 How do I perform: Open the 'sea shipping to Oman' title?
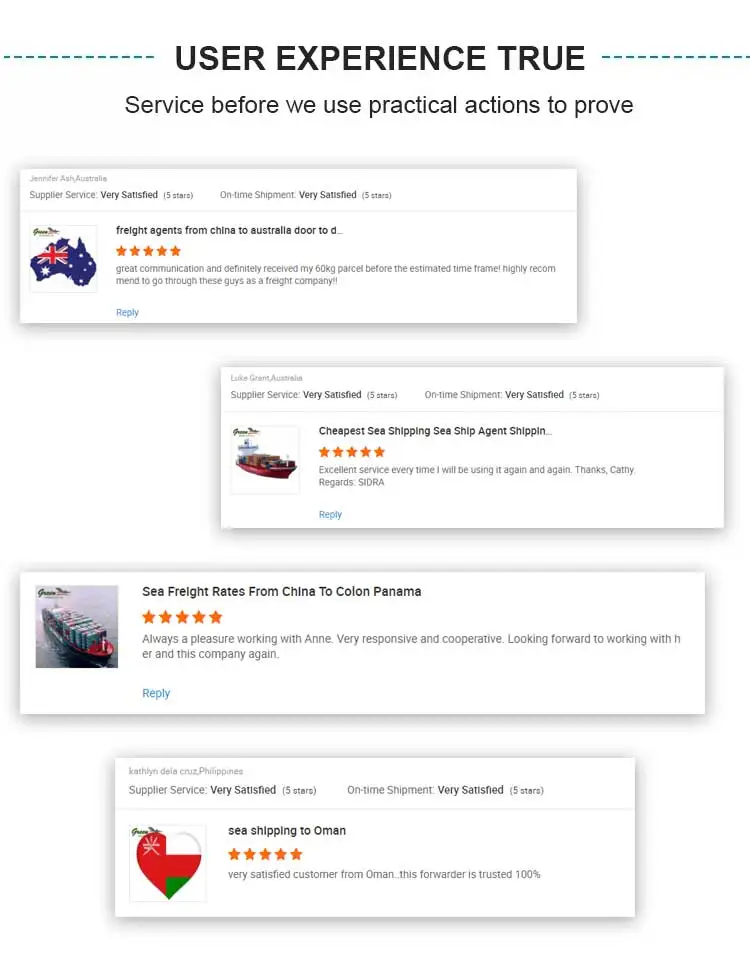[287, 831]
